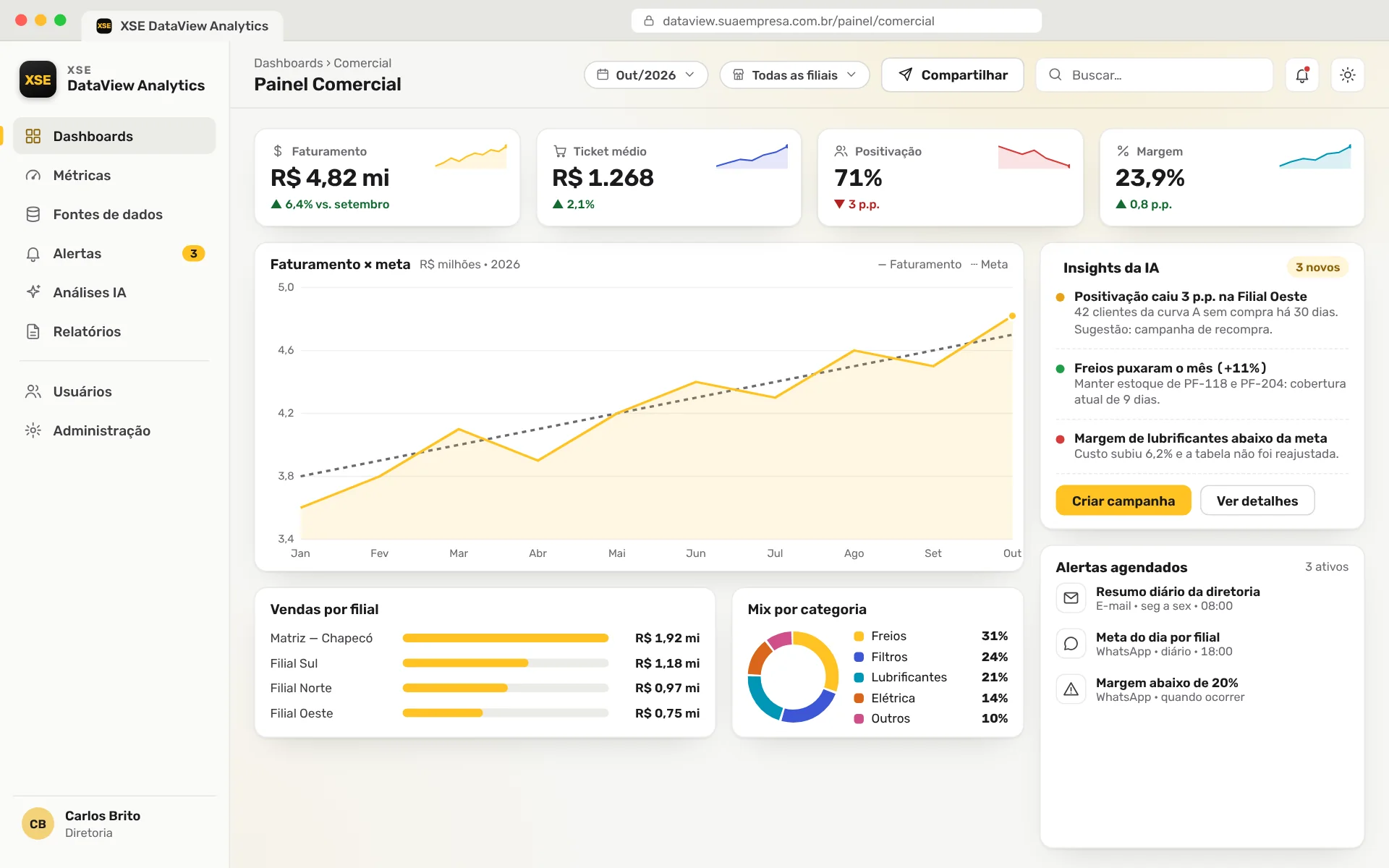The height and width of the screenshot is (868, 1389).
Task: Click the Positivação red sparkline
Action: click(x=1034, y=156)
